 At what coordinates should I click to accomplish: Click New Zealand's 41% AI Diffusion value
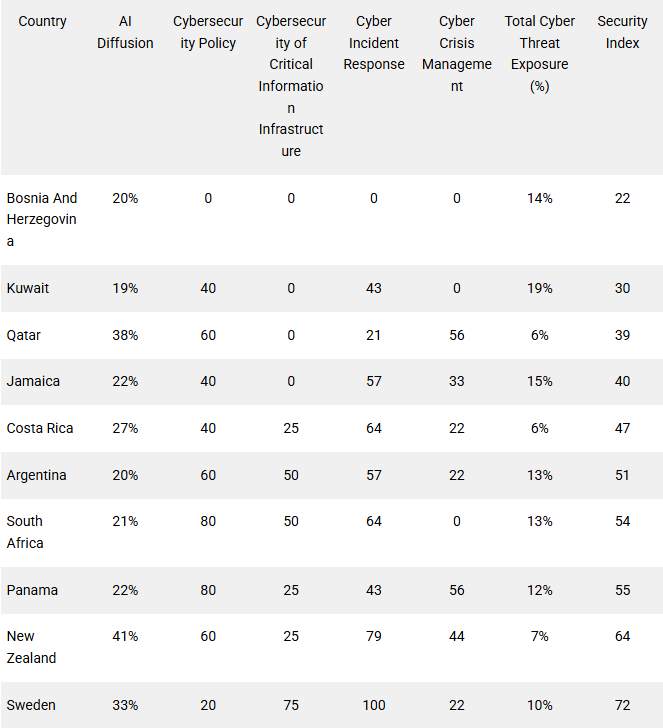[125, 636]
